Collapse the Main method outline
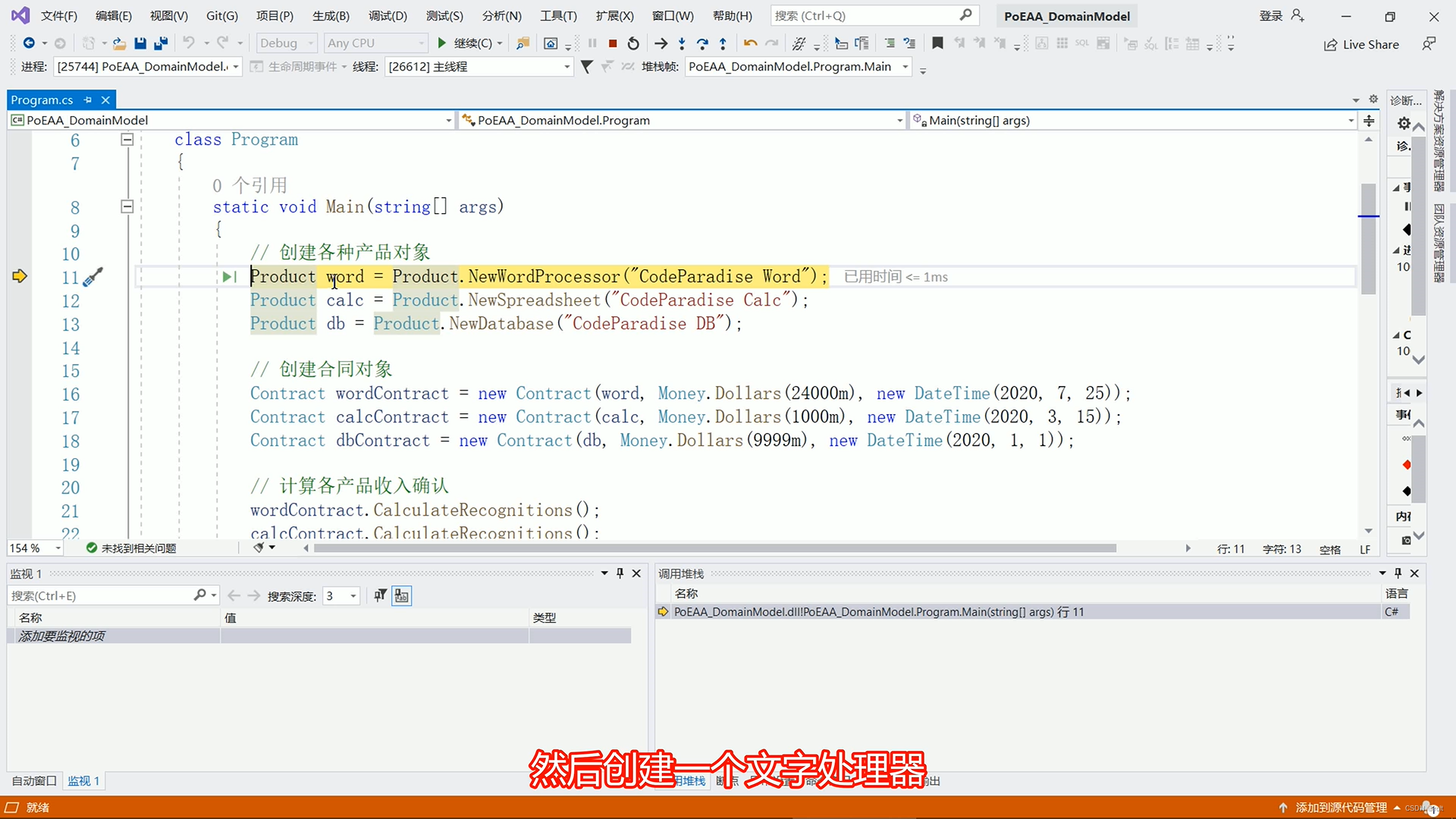This screenshot has height=819, width=1456. coord(127,206)
